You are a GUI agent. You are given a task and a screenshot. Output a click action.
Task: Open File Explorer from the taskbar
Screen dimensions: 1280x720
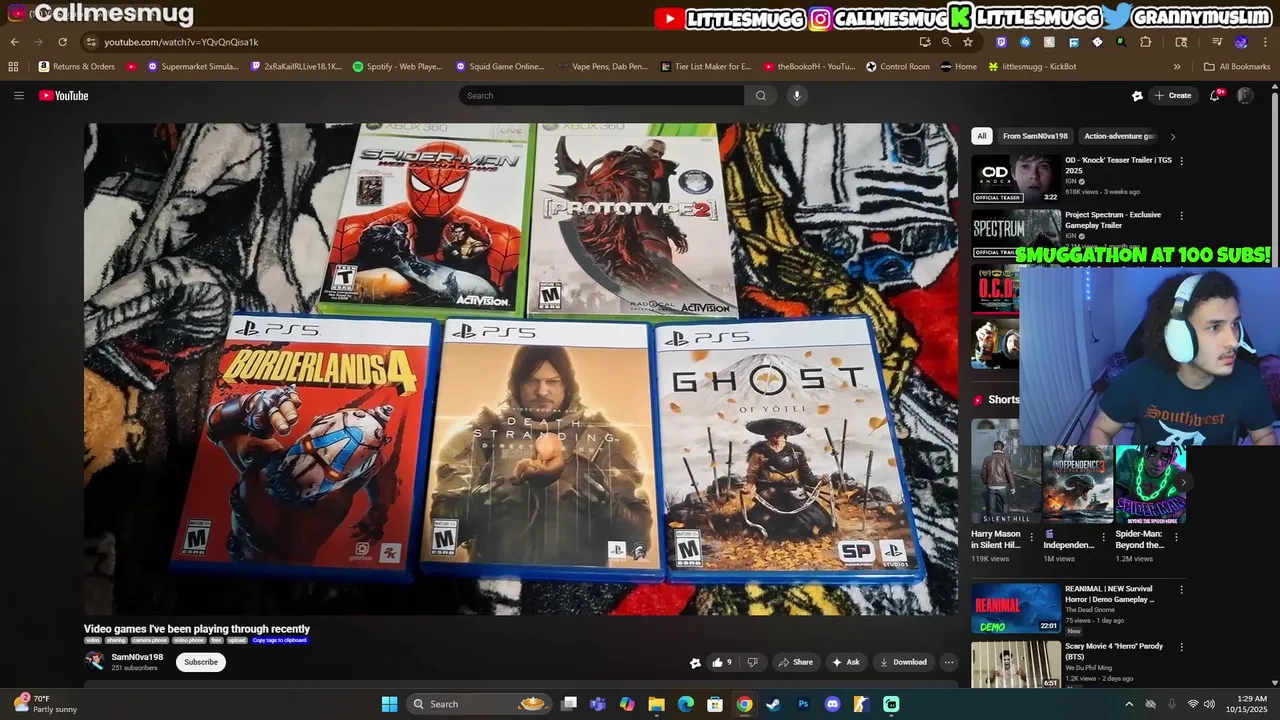pyautogui.click(x=656, y=704)
